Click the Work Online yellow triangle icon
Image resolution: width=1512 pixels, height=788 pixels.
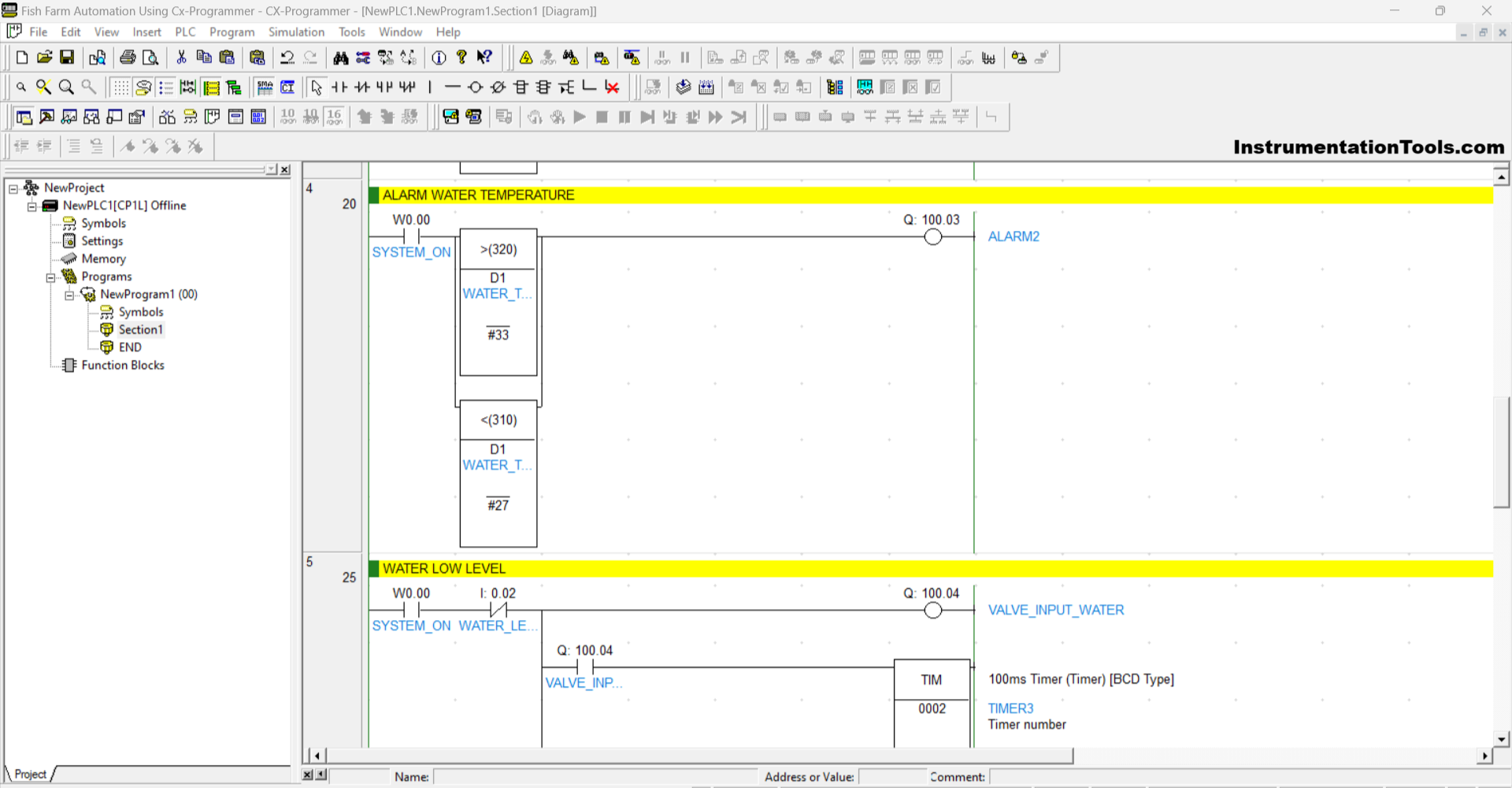click(526, 58)
